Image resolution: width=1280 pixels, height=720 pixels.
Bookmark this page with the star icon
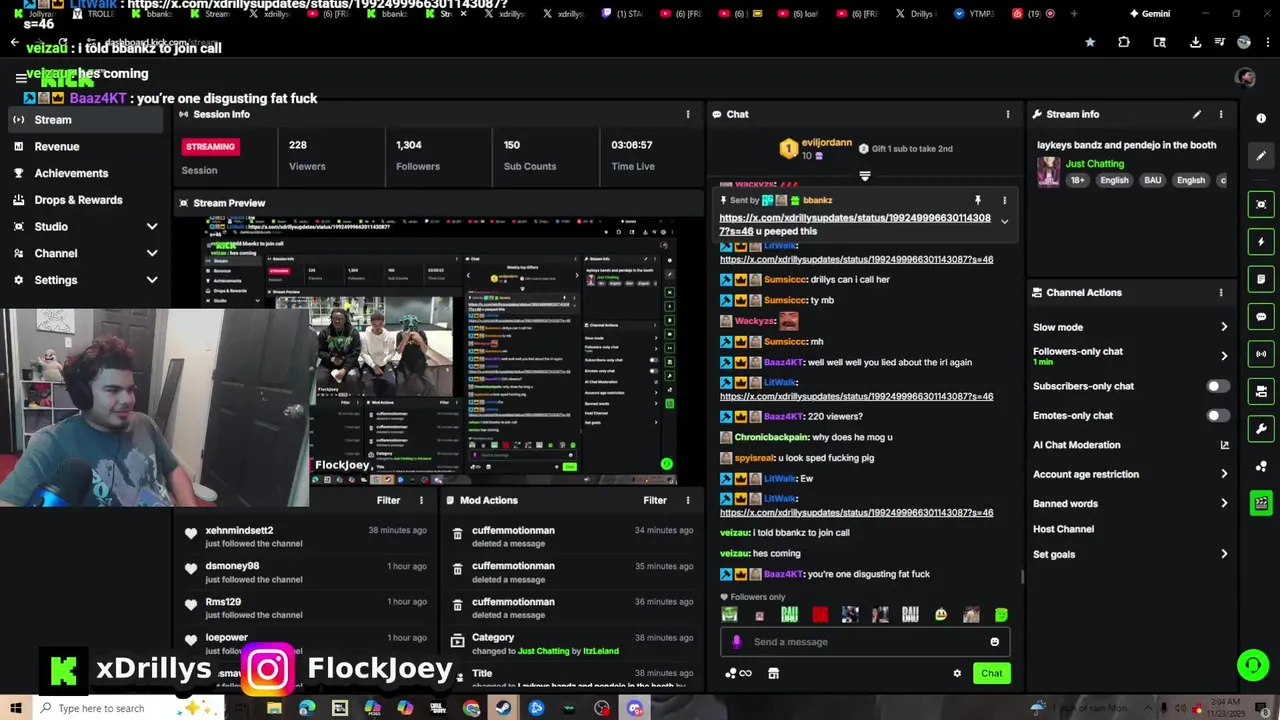(1090, 42)
